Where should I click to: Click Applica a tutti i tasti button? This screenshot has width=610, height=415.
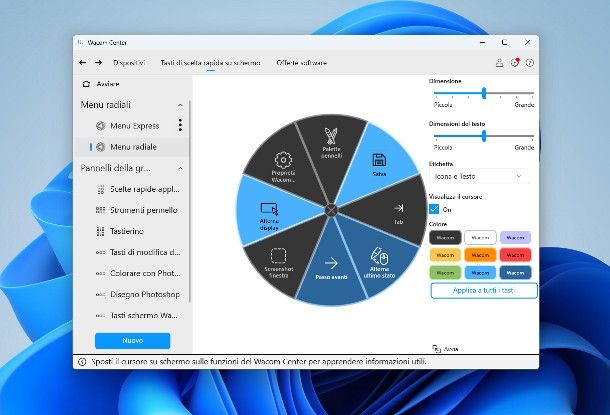pyautogui.click(x=483, y=290)
